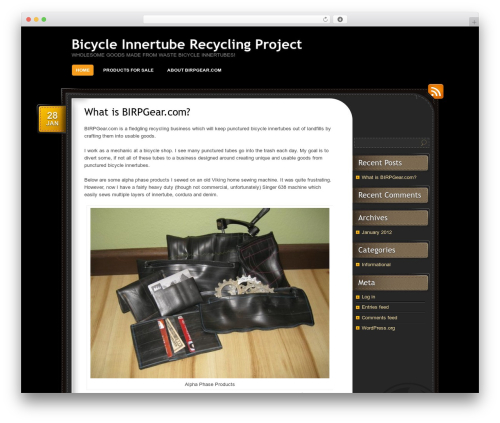Click the Categories heading
The width and height of the screenshot is (500, 423).
pos(377,250)
